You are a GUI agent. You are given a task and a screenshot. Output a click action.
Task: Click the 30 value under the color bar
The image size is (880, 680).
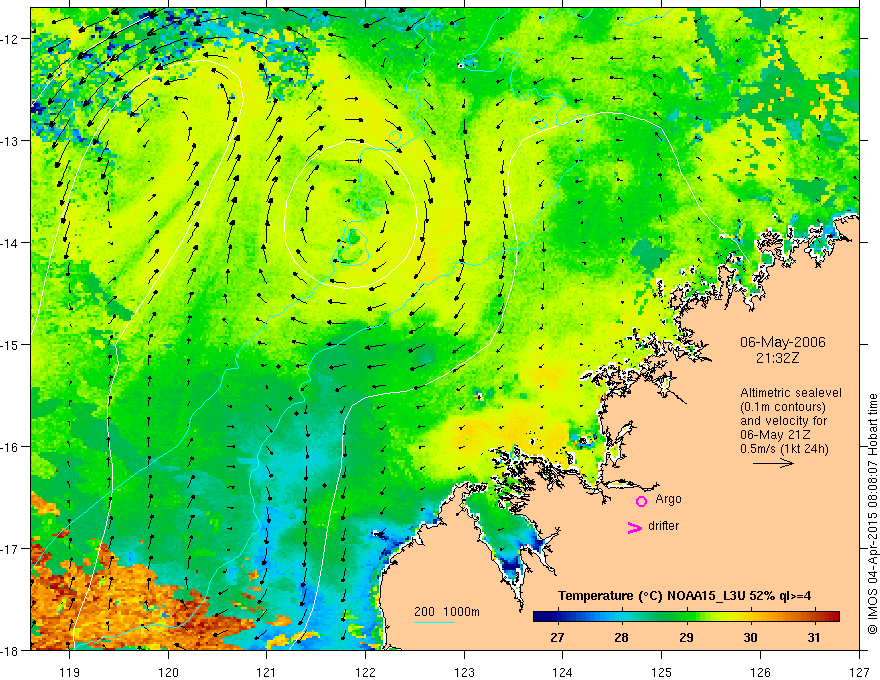point(750,637)
